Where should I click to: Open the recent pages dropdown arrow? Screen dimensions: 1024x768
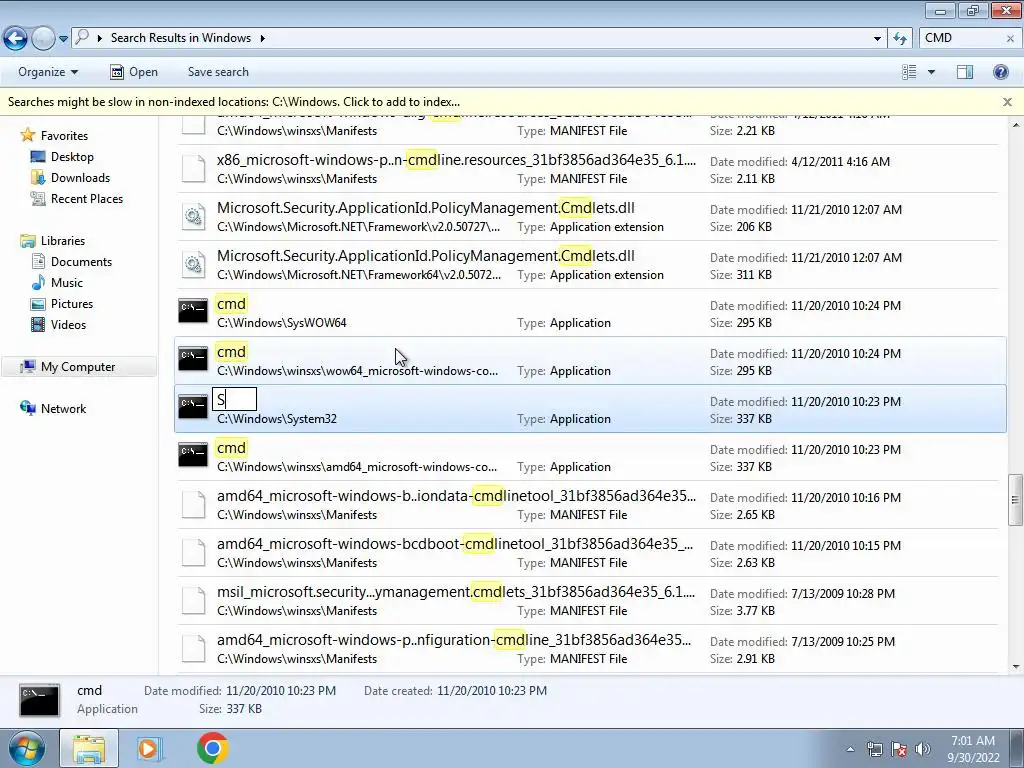coord(63,39)
